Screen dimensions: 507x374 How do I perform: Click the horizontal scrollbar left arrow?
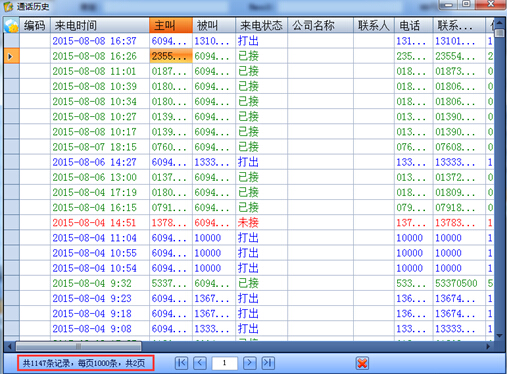pyautogui.click(x=10, y=346)
